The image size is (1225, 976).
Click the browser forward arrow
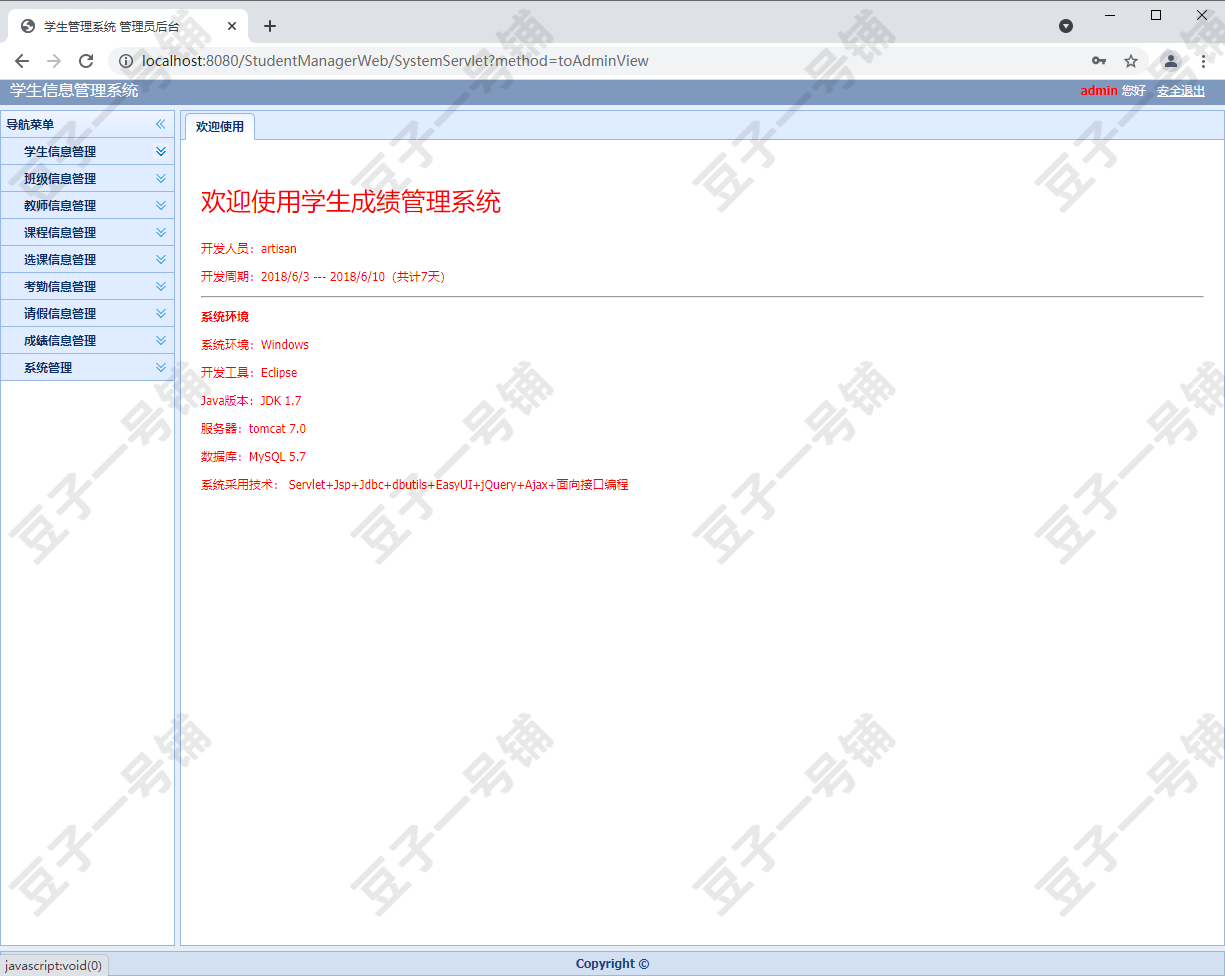tap(54, 61)
